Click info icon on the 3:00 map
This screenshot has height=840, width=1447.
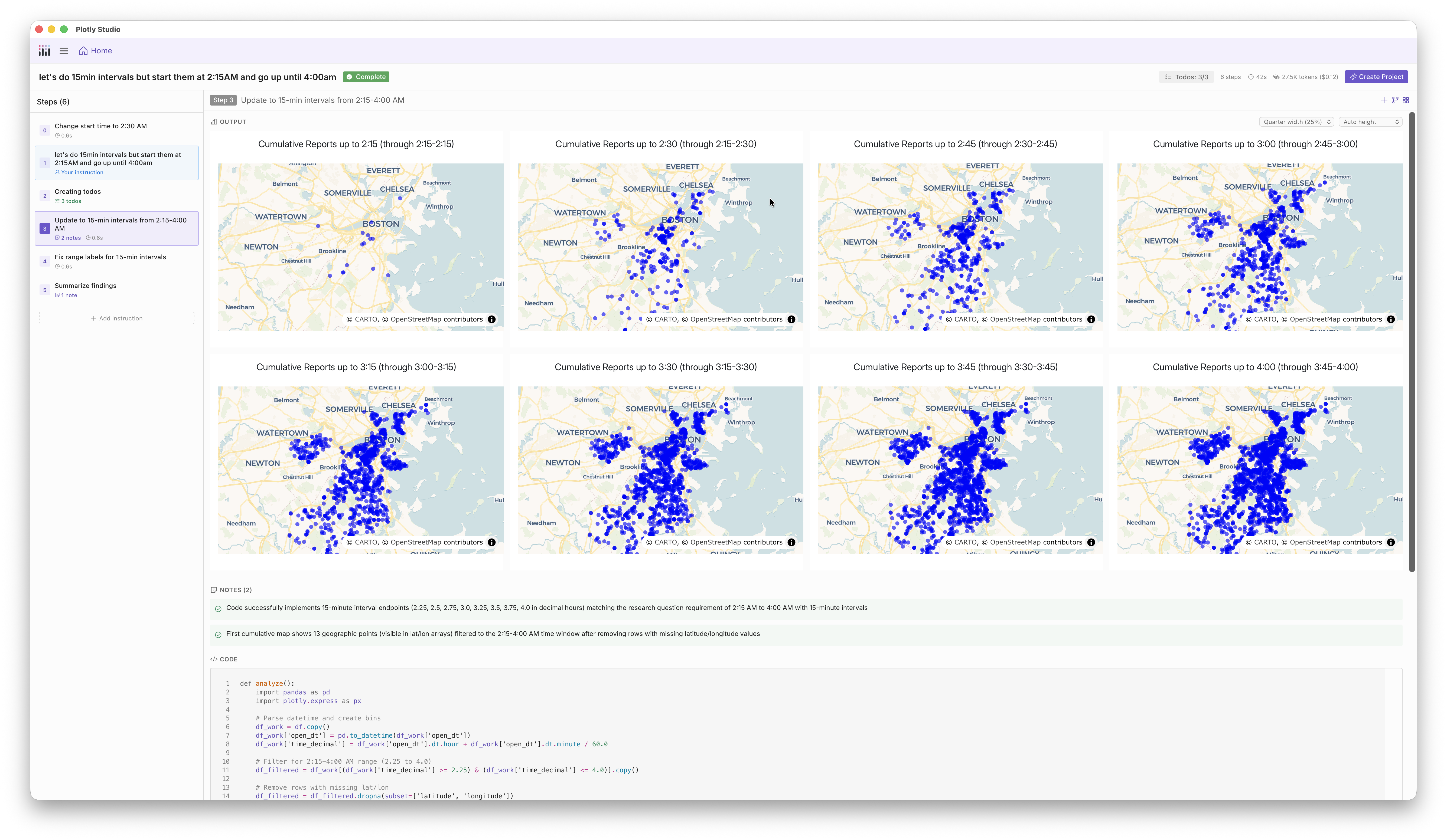pyautogui.click(x=1391, y=320)
